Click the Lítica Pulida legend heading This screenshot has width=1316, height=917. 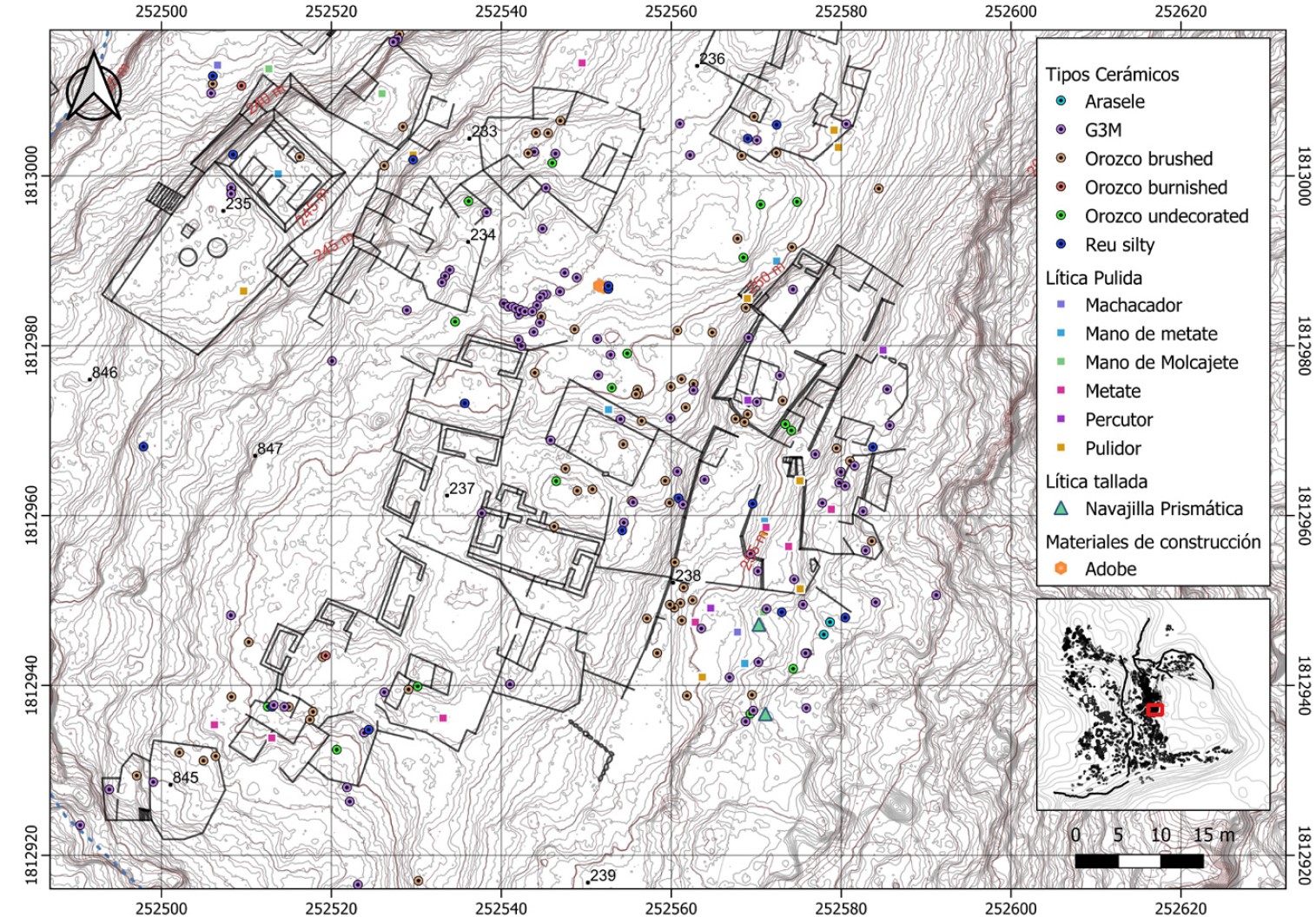tap(1093, 278)
